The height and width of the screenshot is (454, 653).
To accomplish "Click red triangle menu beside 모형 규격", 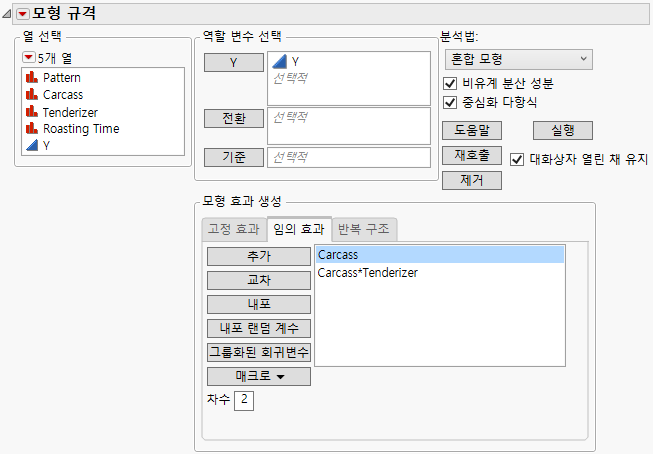I will coord(22,13).
